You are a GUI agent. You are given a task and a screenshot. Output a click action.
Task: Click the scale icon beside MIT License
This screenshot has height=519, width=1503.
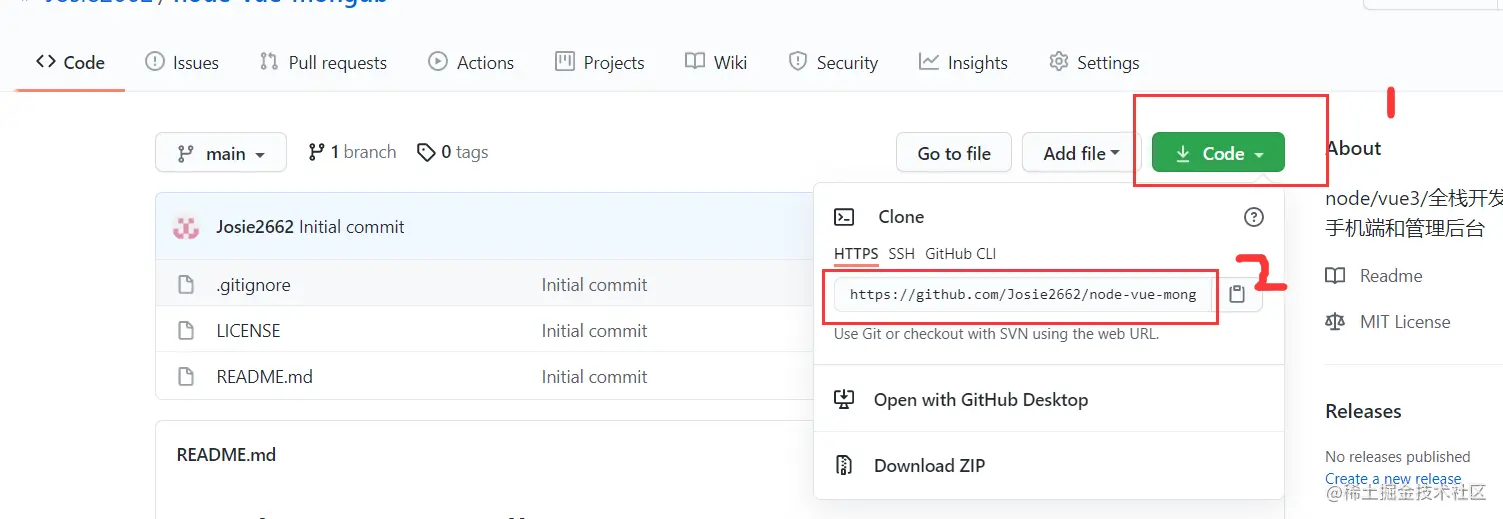click(1335, 322)
